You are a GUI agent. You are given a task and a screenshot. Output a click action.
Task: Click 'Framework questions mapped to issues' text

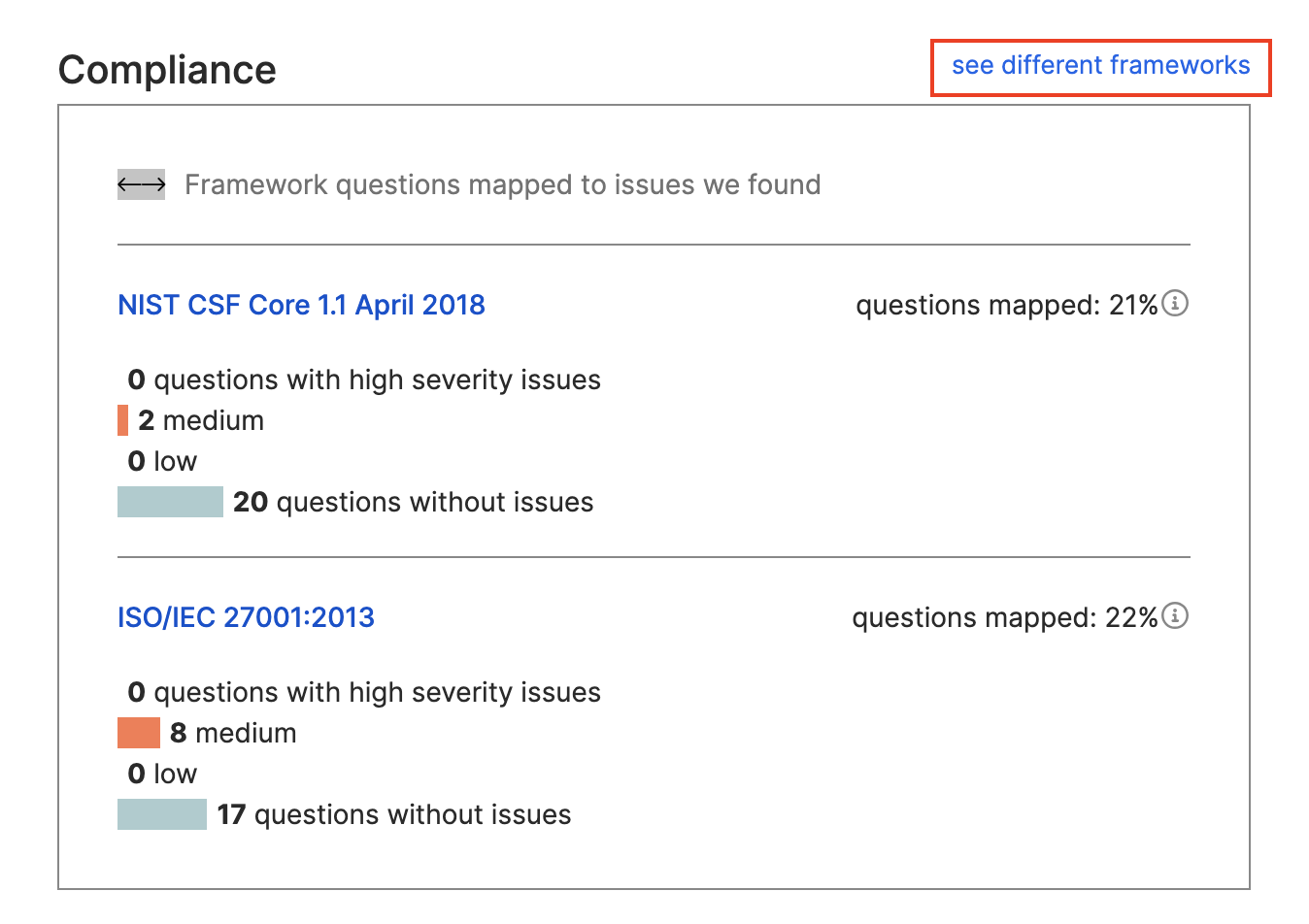point(503,184)
